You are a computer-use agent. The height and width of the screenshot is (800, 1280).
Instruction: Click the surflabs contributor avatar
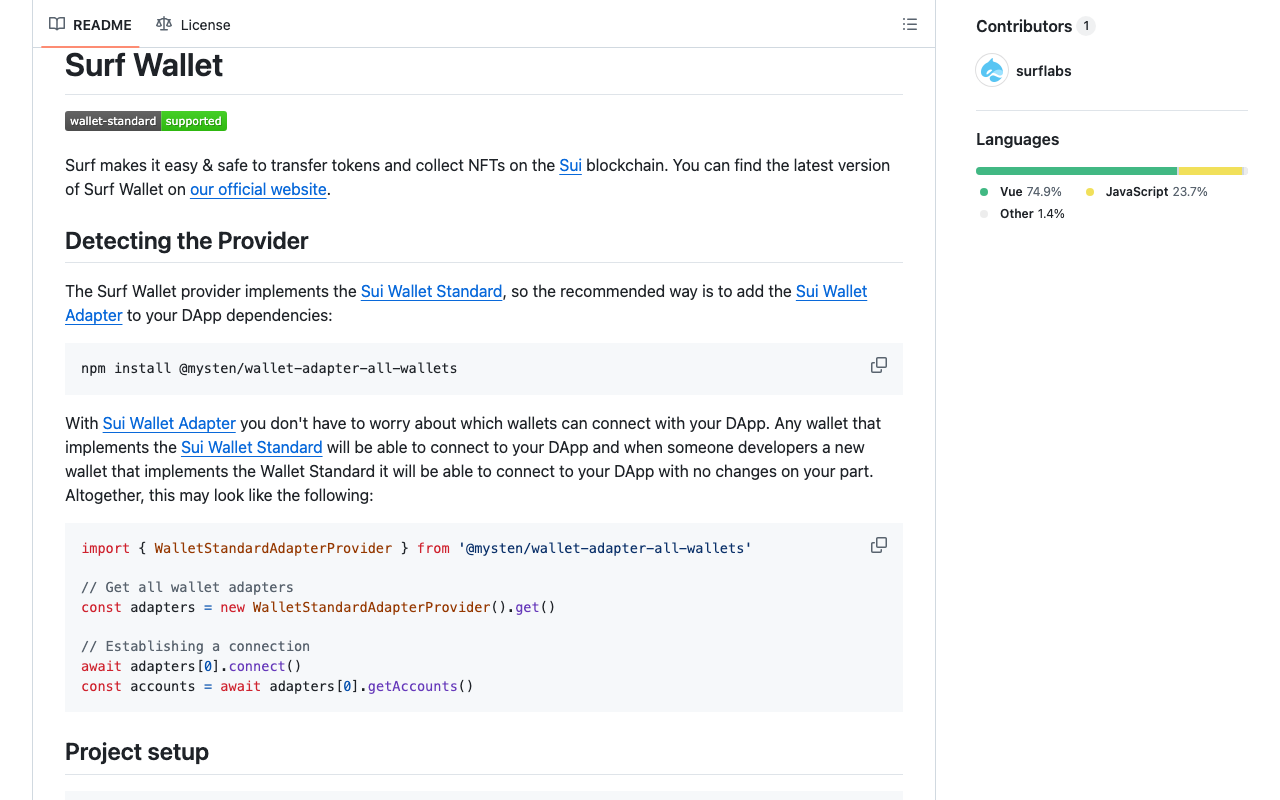992,71
